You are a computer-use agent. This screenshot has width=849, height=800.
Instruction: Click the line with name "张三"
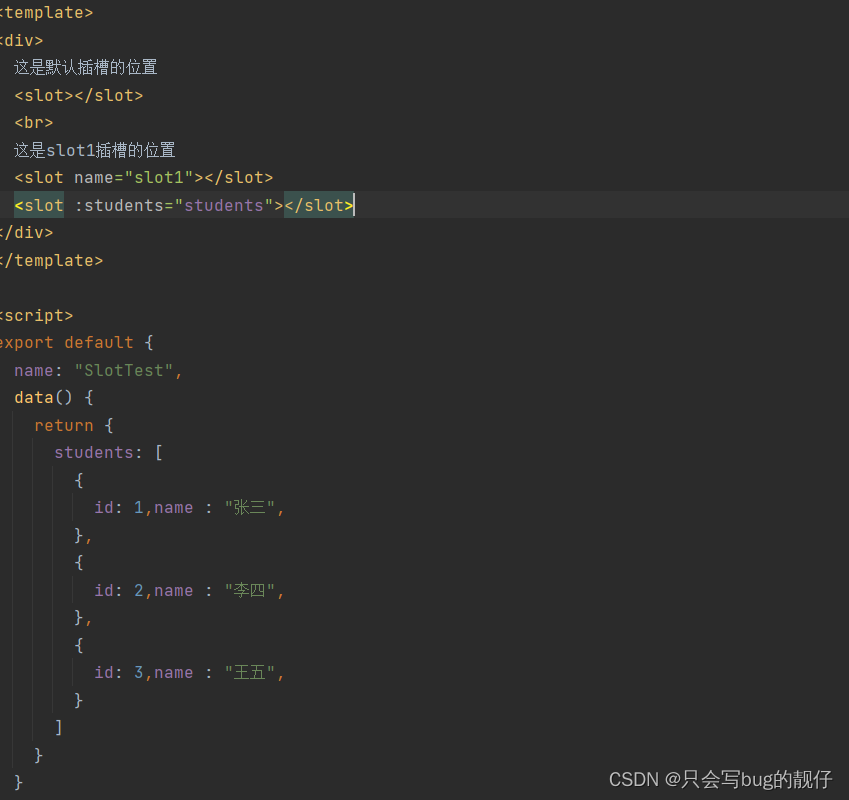(x=189, y=508)
